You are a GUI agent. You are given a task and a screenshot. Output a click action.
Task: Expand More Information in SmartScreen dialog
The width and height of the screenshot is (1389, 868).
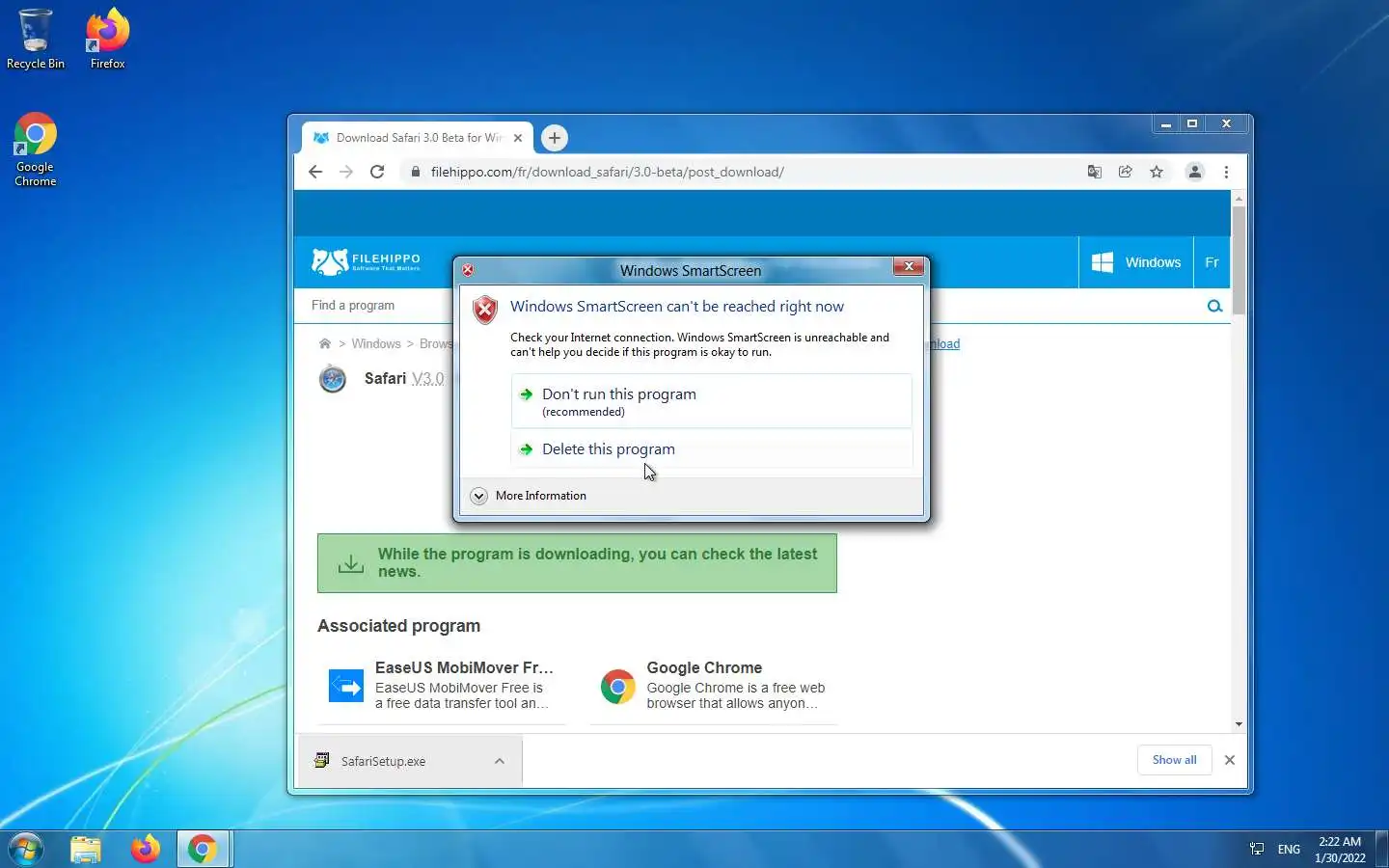pos(529,496)
